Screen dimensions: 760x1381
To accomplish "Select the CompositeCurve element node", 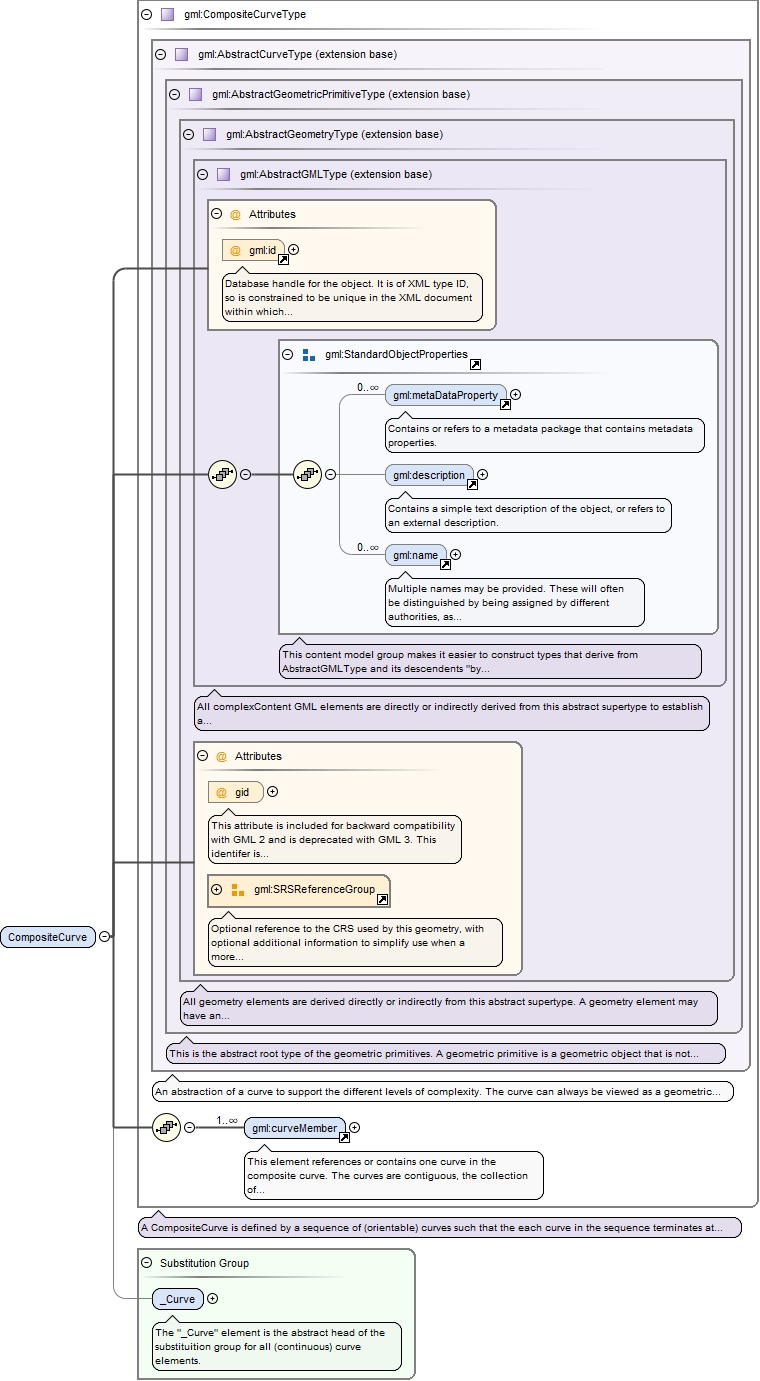I will click(48, 937).
